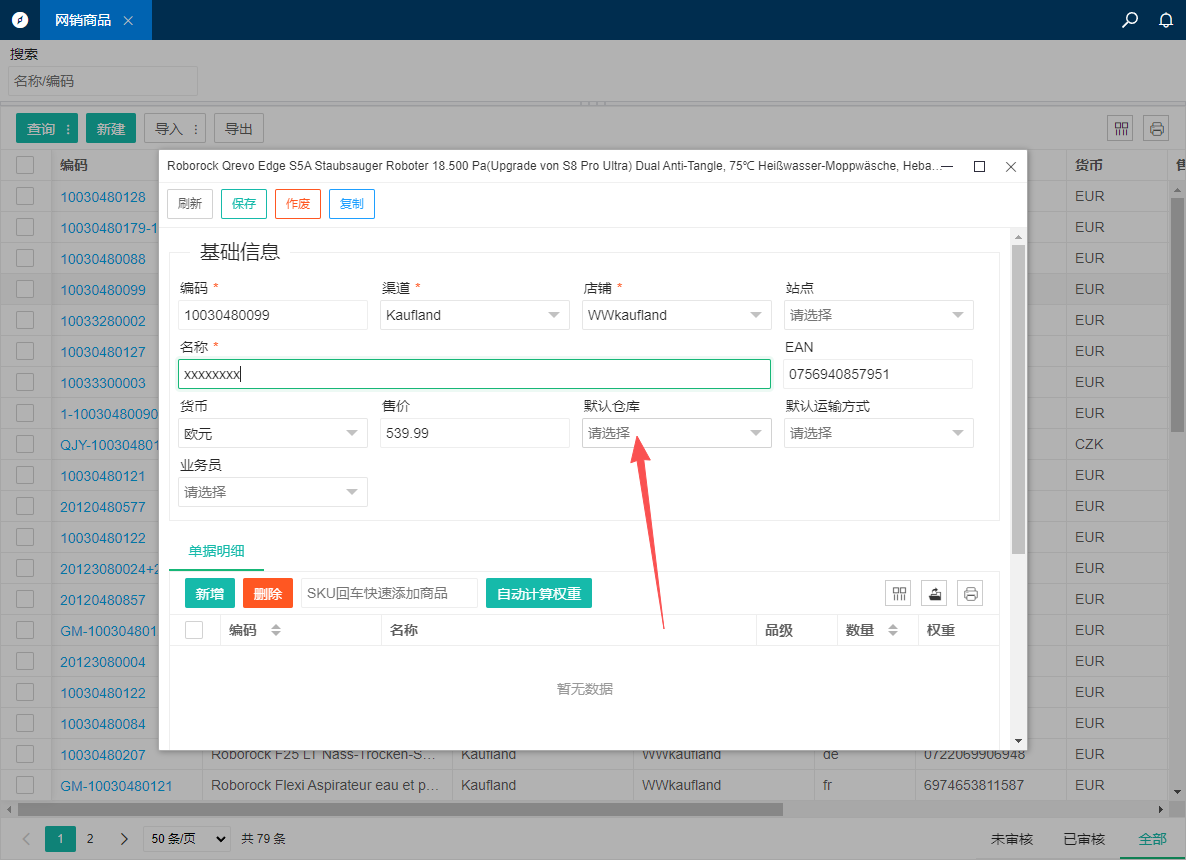Sort the detail table by 数量

click(893, 630)
